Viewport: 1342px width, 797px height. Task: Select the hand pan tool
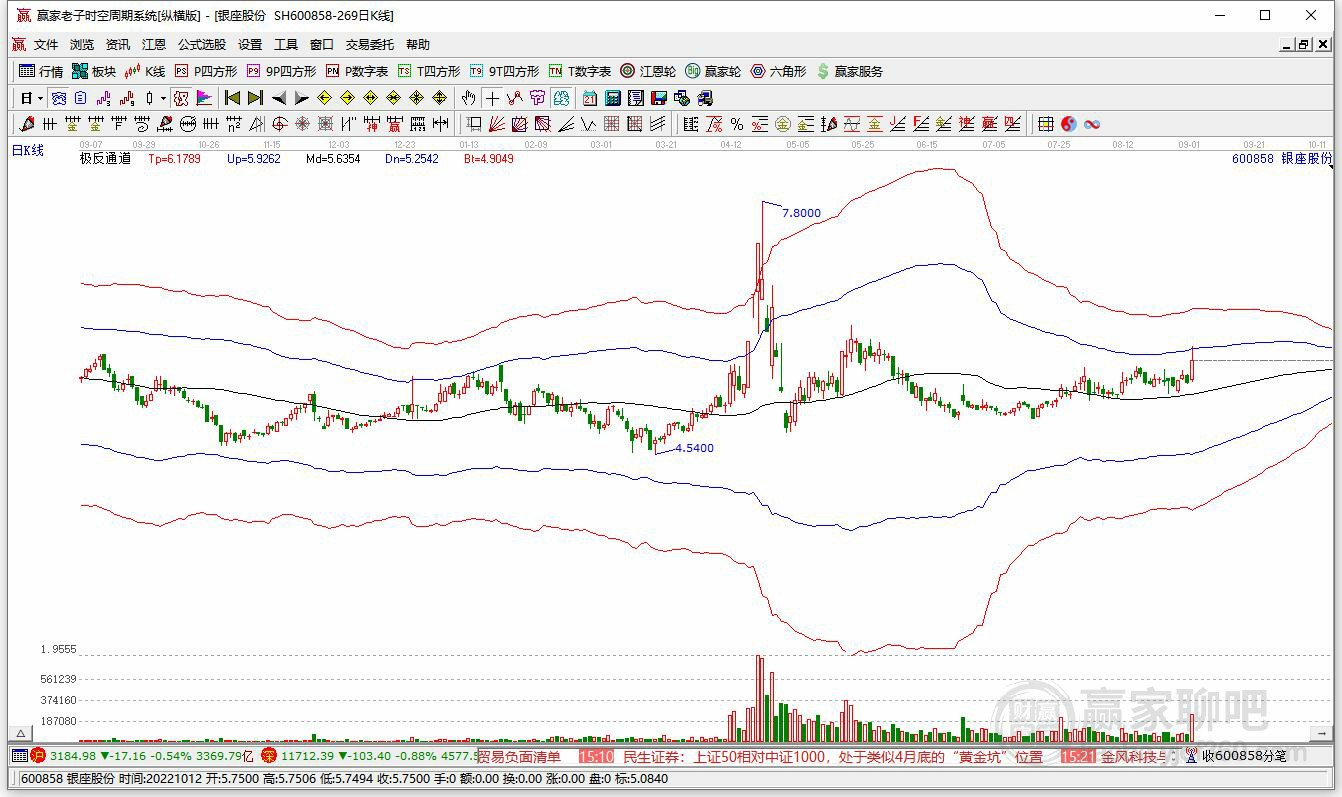coord(468,98)
